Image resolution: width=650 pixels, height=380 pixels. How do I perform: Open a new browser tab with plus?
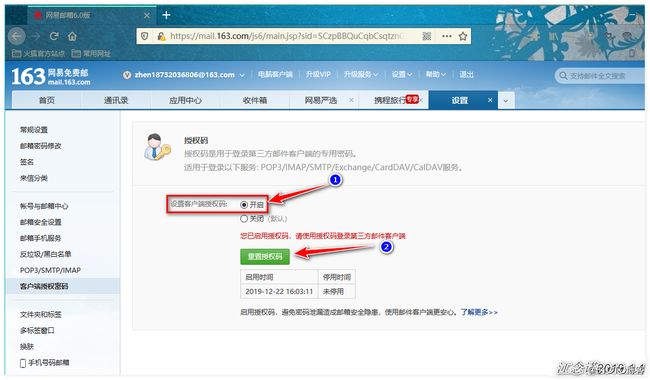(166, 15)
